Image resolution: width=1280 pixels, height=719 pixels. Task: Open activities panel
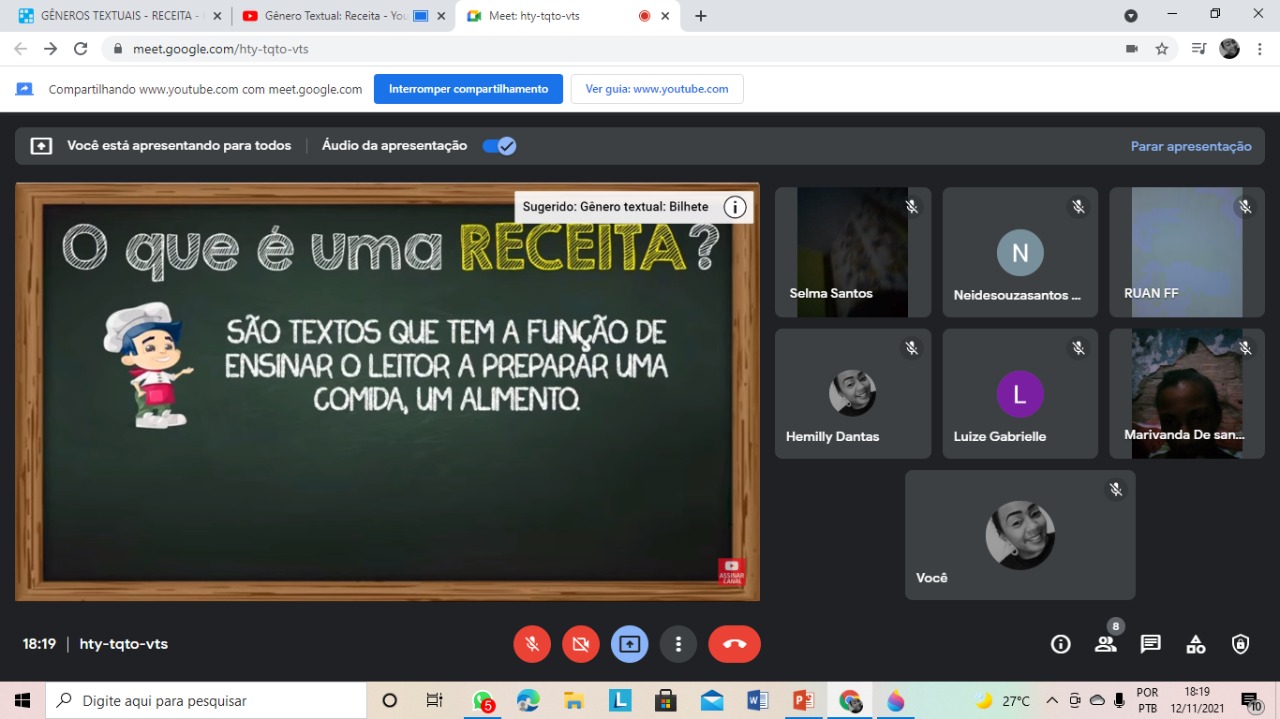[1196, 644]
